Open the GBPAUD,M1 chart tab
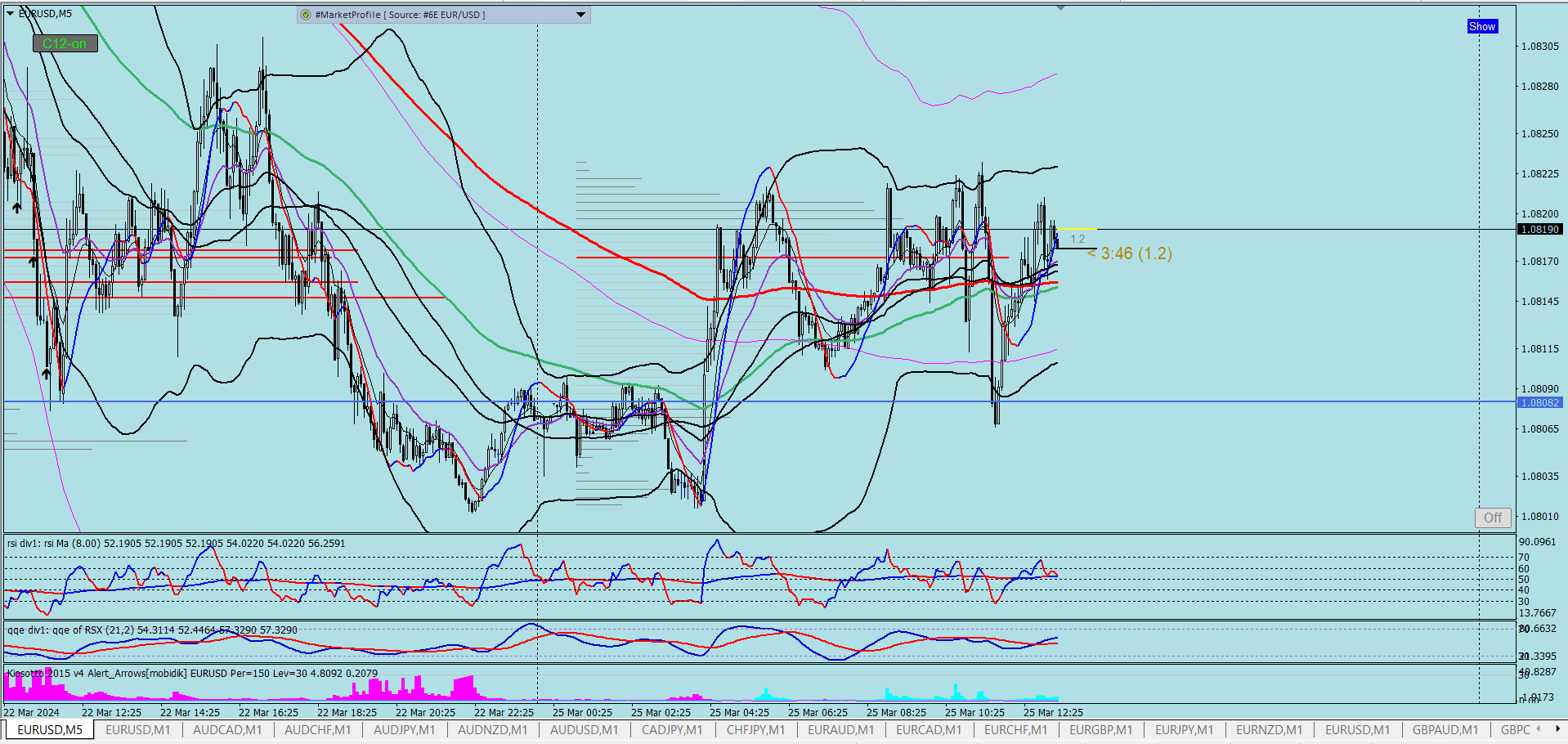 pyautogui.click(x=1445, y=729)
